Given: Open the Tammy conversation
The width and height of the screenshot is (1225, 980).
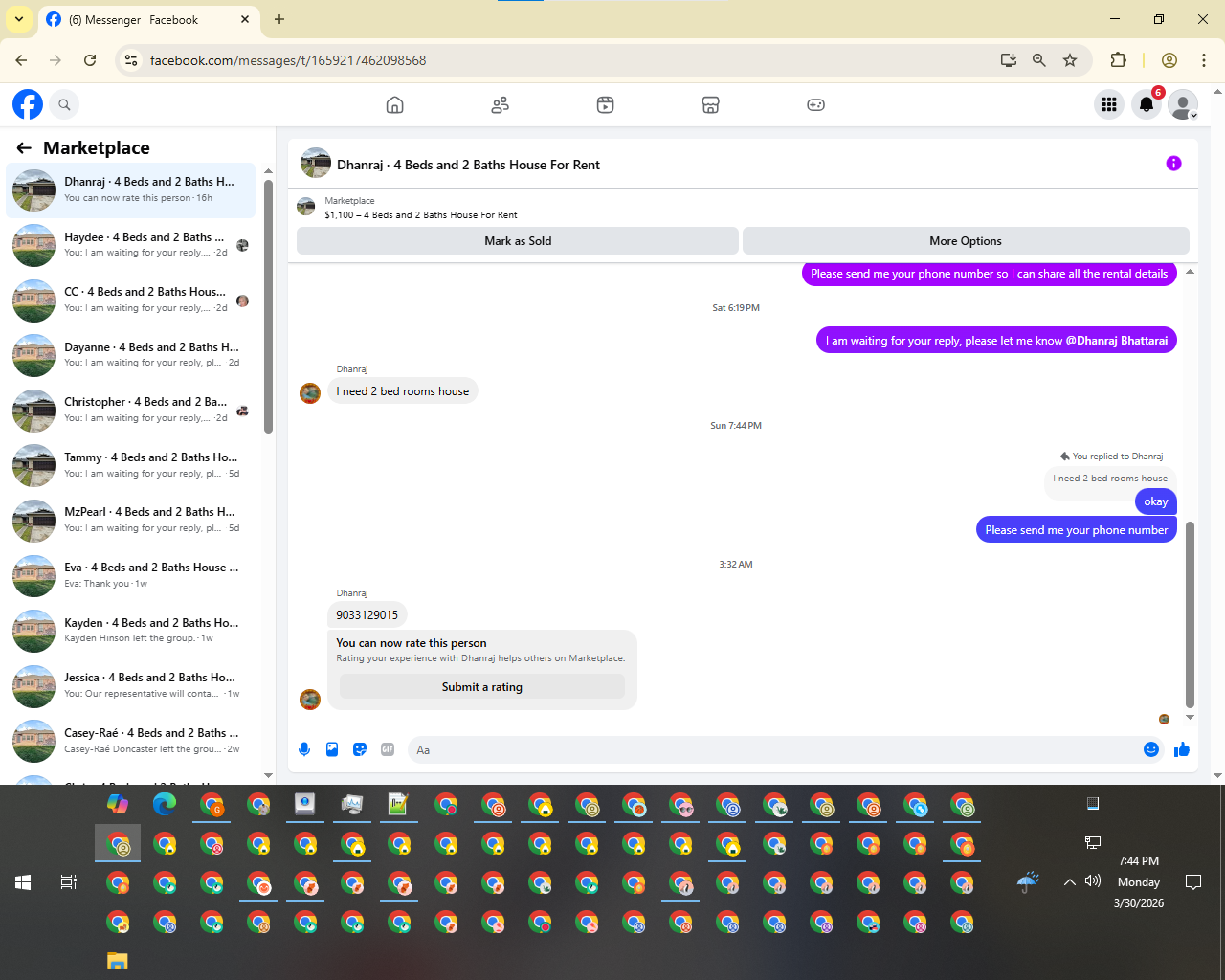Looking at the screenshot, I should point(131,465).
